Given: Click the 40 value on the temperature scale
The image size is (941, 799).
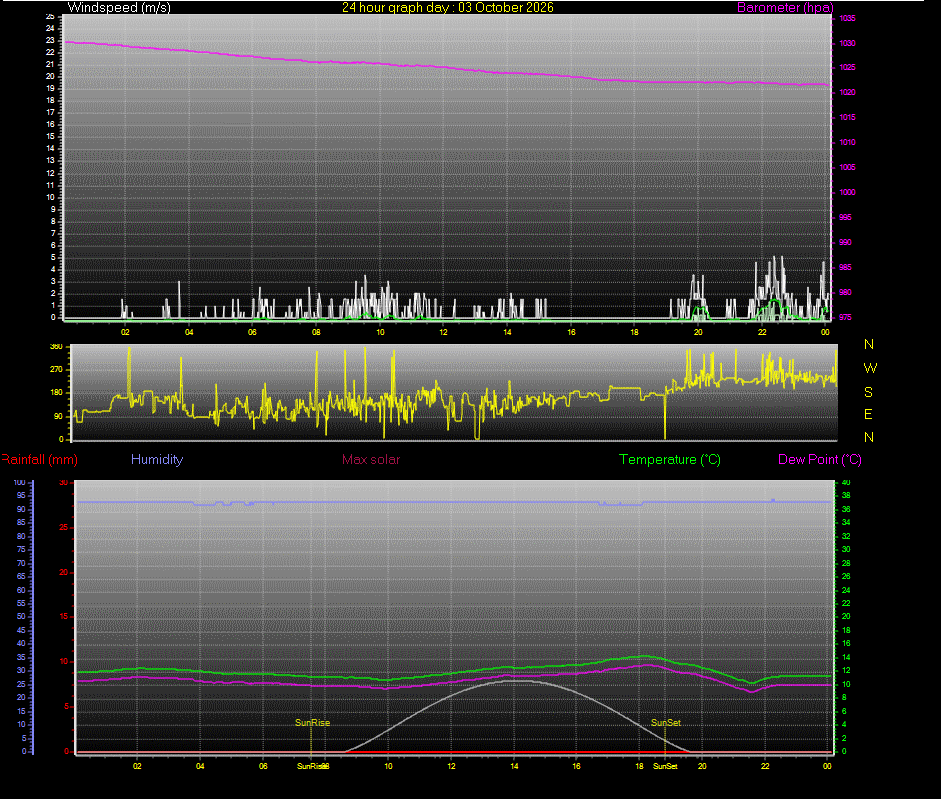Looking at the screenshot, I should coord(846,483).
